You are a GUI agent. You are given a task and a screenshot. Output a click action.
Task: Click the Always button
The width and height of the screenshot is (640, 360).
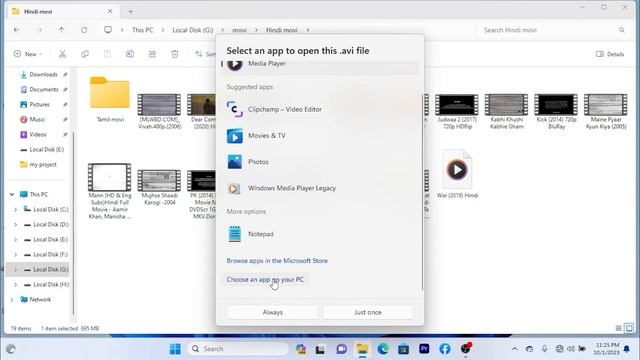pyautogui.click(x=273, y=312)
